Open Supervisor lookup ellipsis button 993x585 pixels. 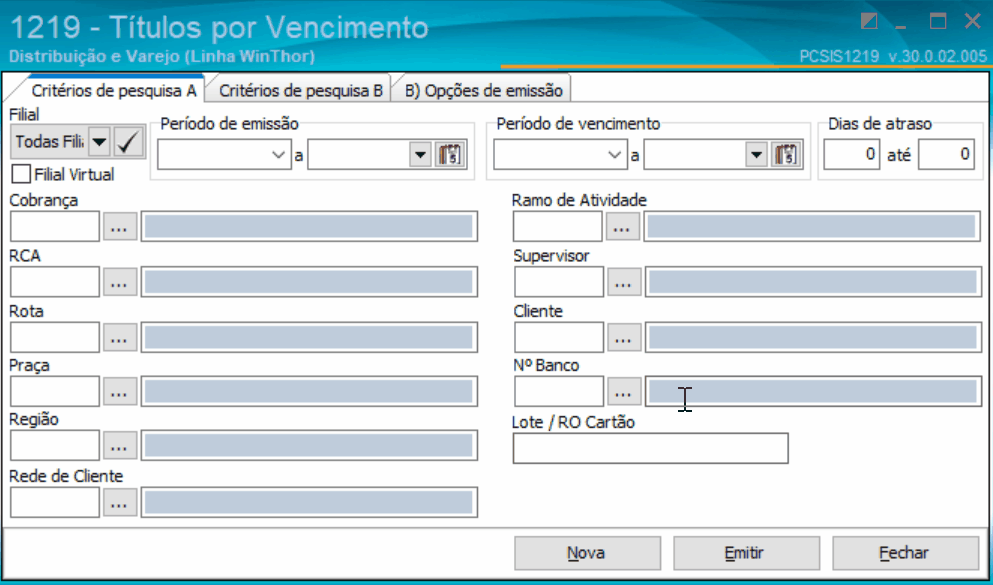tap(624, 282)
